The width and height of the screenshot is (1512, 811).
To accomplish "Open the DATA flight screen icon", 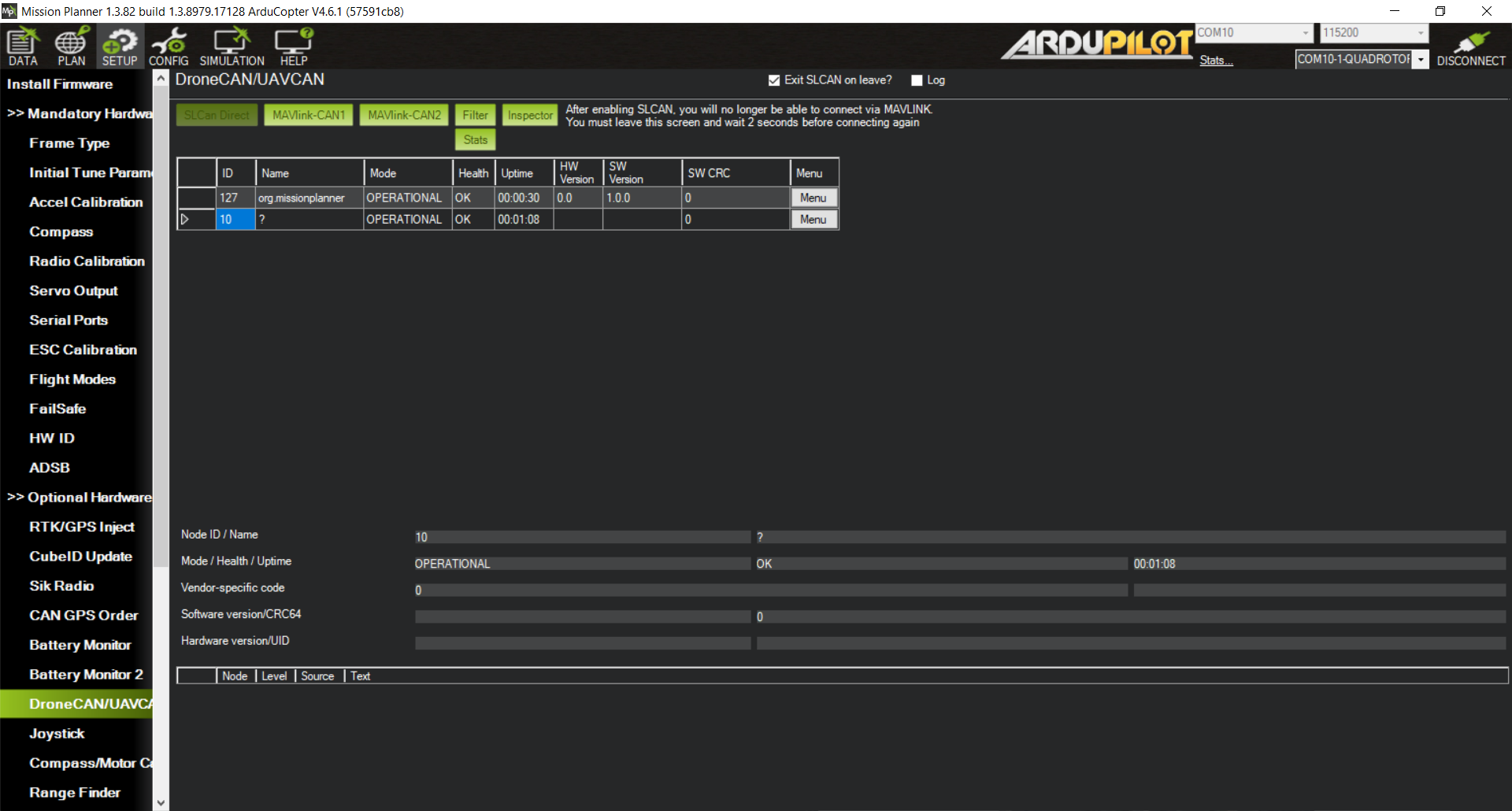I will 23,46.
